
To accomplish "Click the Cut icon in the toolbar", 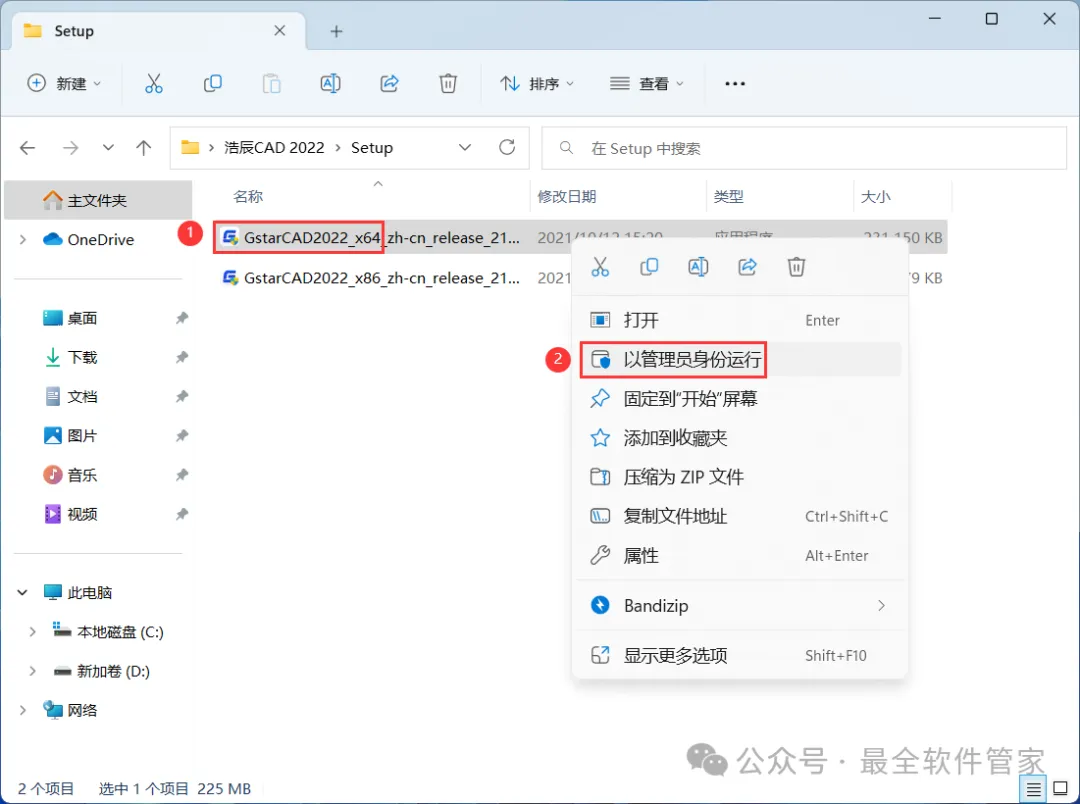I will pyautogui.click(x=154, y=83).
